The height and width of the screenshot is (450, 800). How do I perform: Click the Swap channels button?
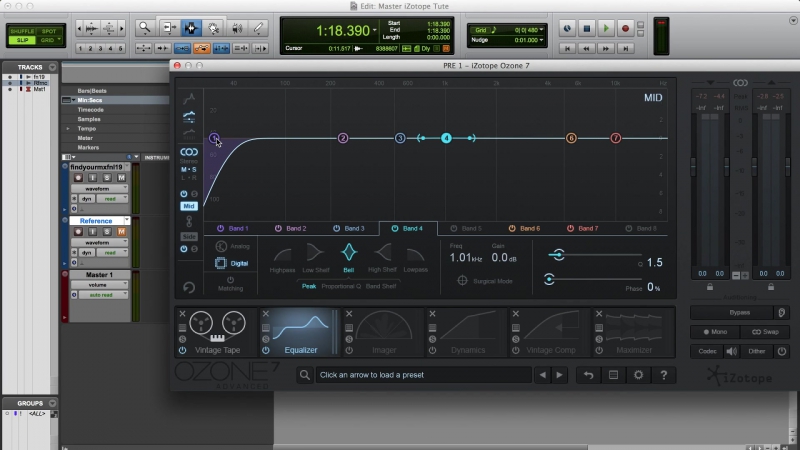point(765,332)
